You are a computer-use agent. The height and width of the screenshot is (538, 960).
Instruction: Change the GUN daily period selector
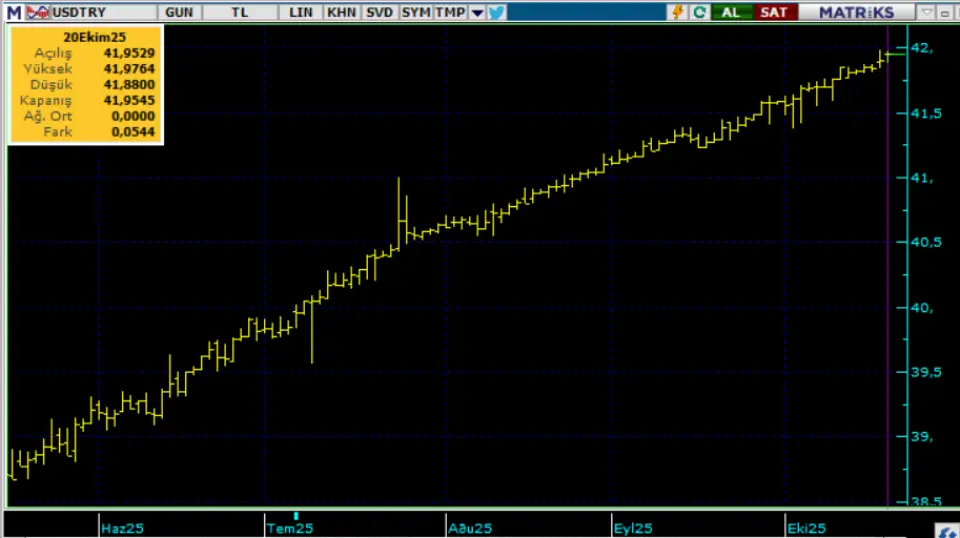180,12
